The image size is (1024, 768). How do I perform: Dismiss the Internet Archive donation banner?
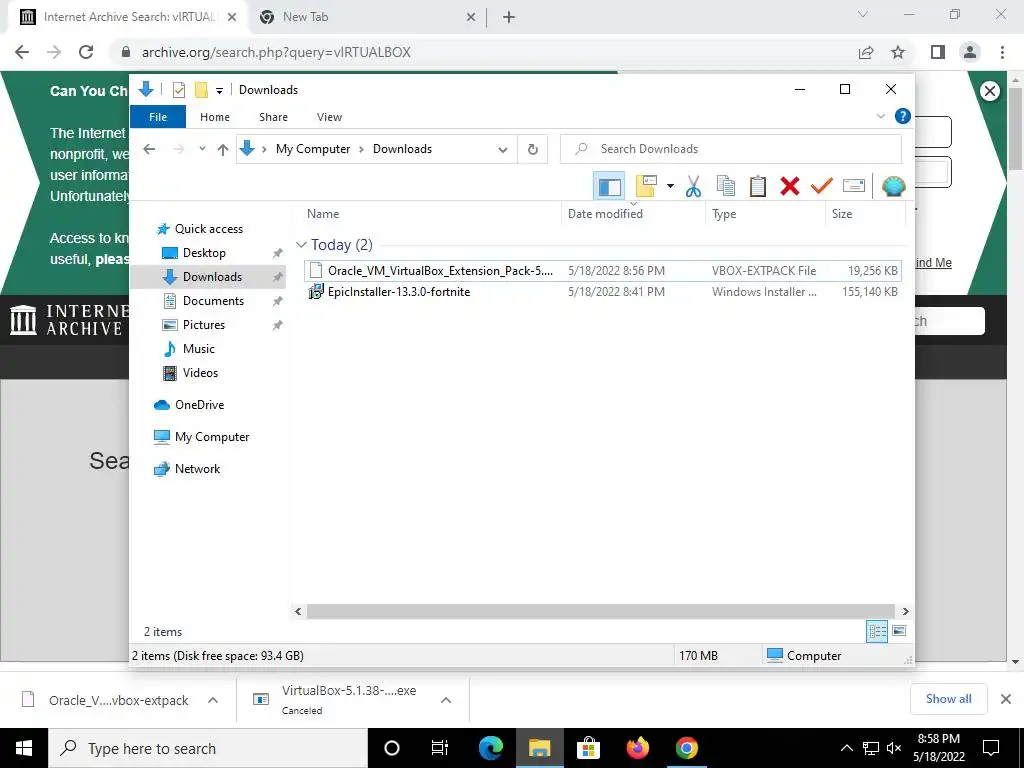pos(990,91)
